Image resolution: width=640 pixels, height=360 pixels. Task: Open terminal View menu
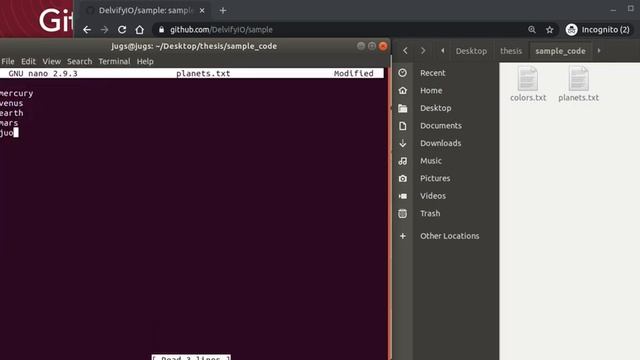pyautogui.click(x=51, y=61)
